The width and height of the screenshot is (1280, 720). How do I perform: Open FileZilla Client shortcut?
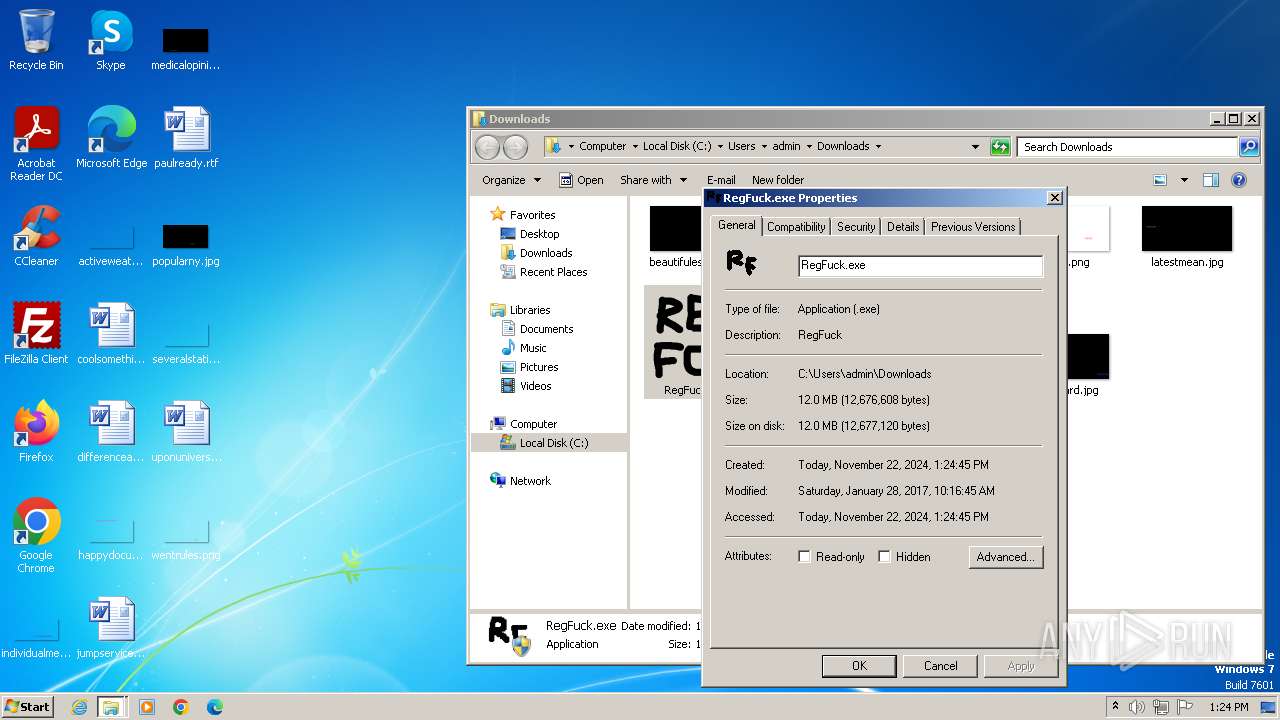tap(36, 334)
